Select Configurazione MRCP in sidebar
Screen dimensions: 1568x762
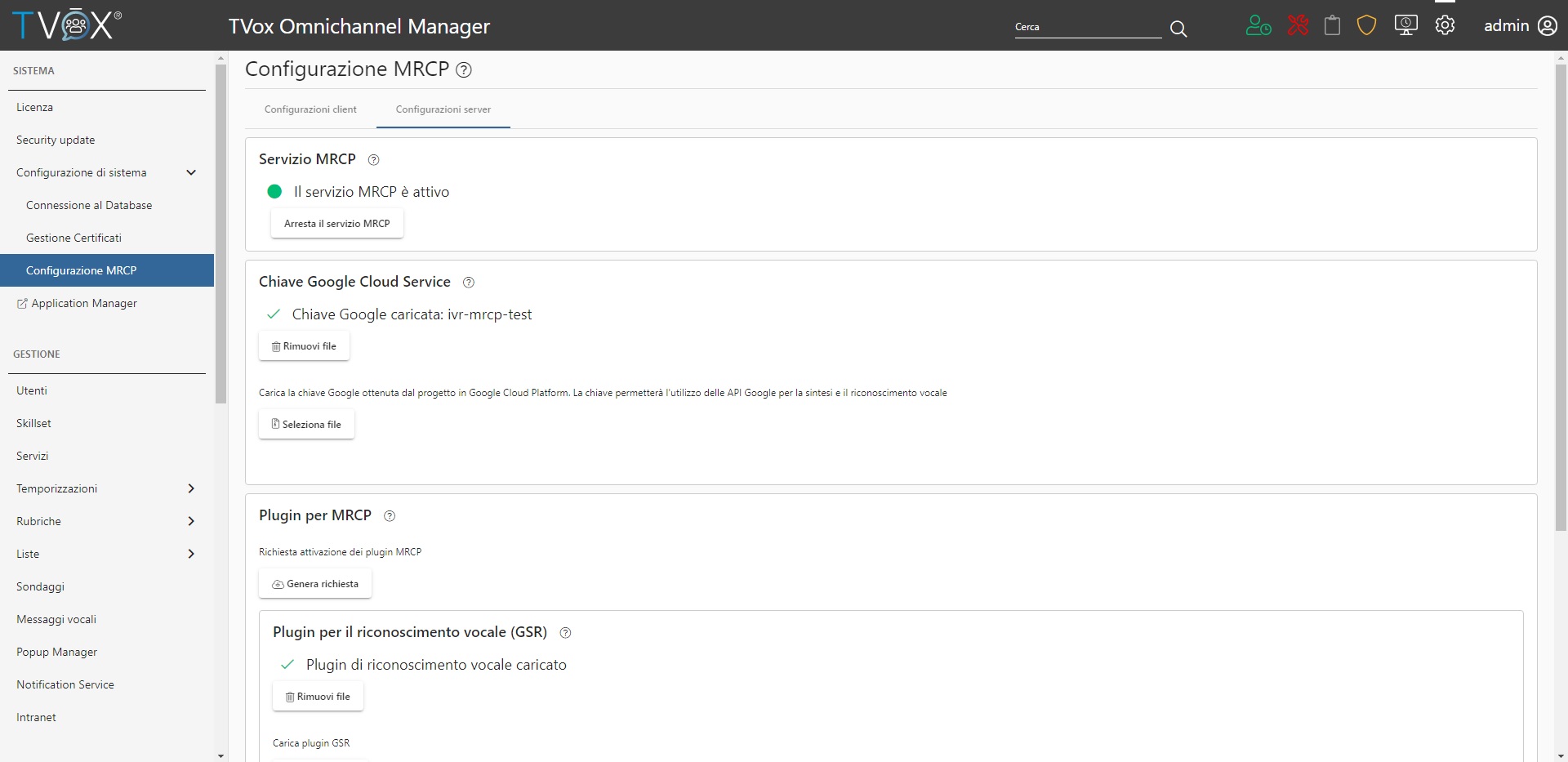(107, 270)
